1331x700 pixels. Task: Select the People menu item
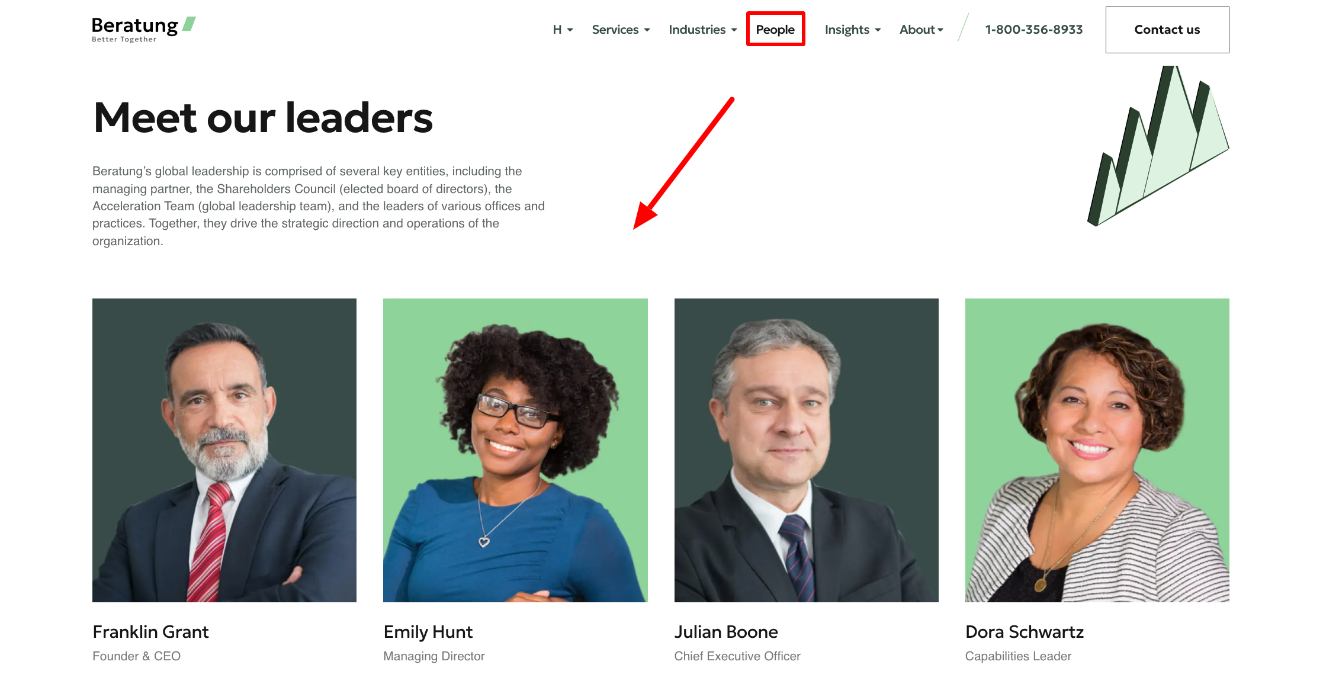775,30
